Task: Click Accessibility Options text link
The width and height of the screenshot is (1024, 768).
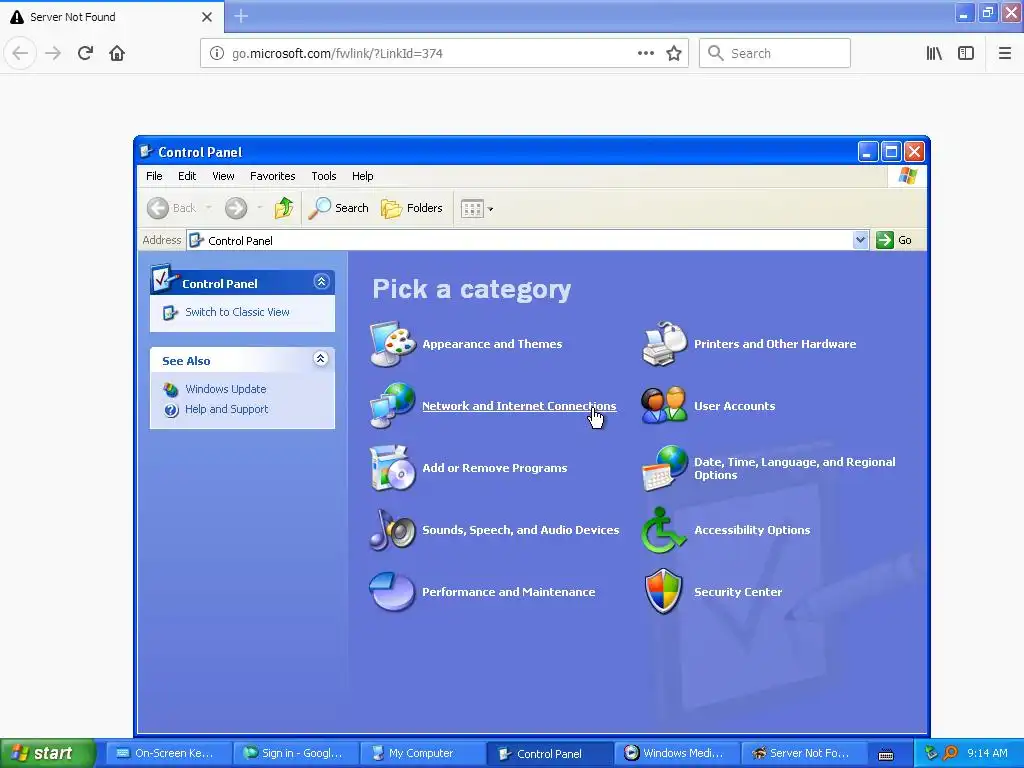Action: coord(752,530)
